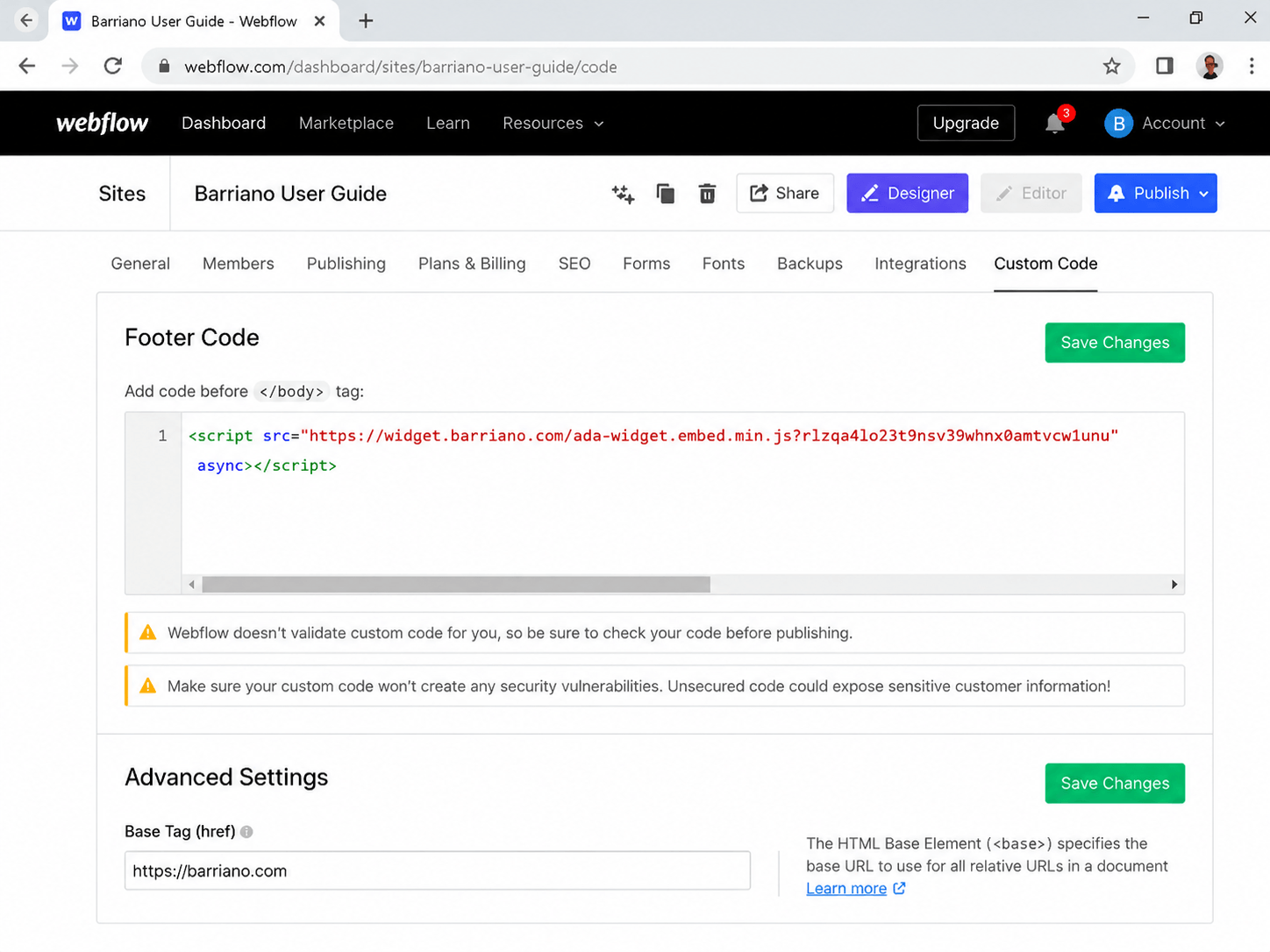Reload the page
Screen dimensions: 1270x952
pyautogui.click(x=113, y=66)
